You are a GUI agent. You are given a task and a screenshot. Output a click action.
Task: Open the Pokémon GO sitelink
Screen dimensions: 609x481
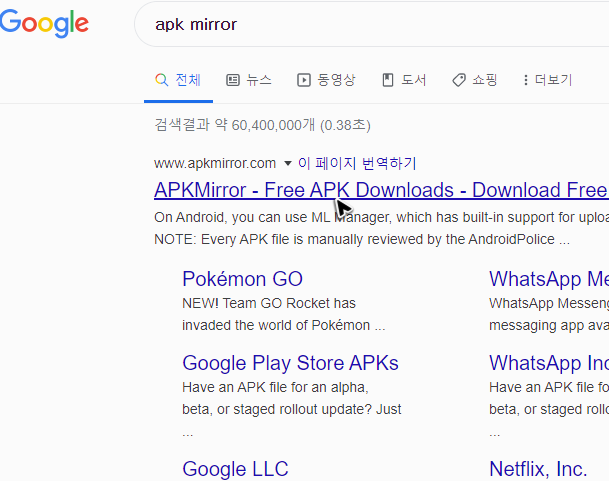coord(242,279)
